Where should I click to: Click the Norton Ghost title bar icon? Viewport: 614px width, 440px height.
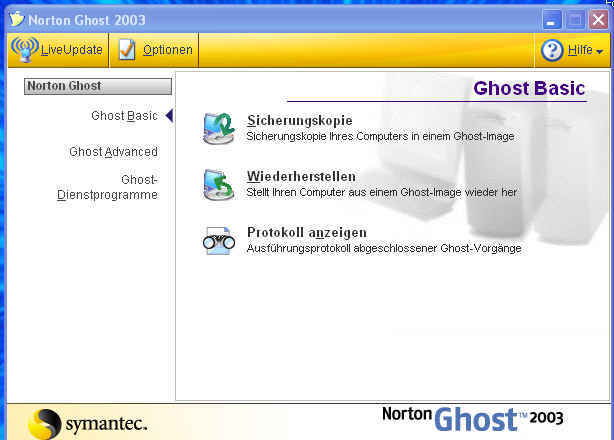tap(16, 19)
